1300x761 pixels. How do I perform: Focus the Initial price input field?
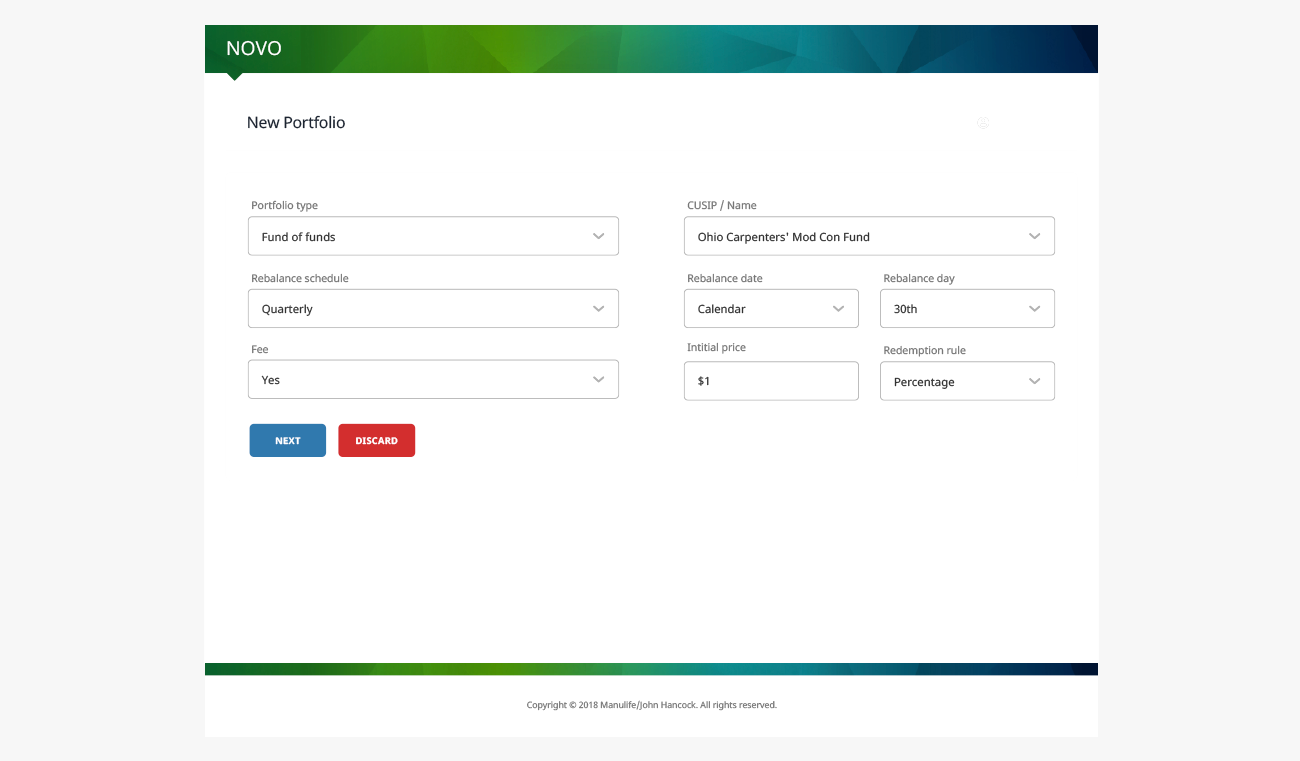click(x=770, y=381)
